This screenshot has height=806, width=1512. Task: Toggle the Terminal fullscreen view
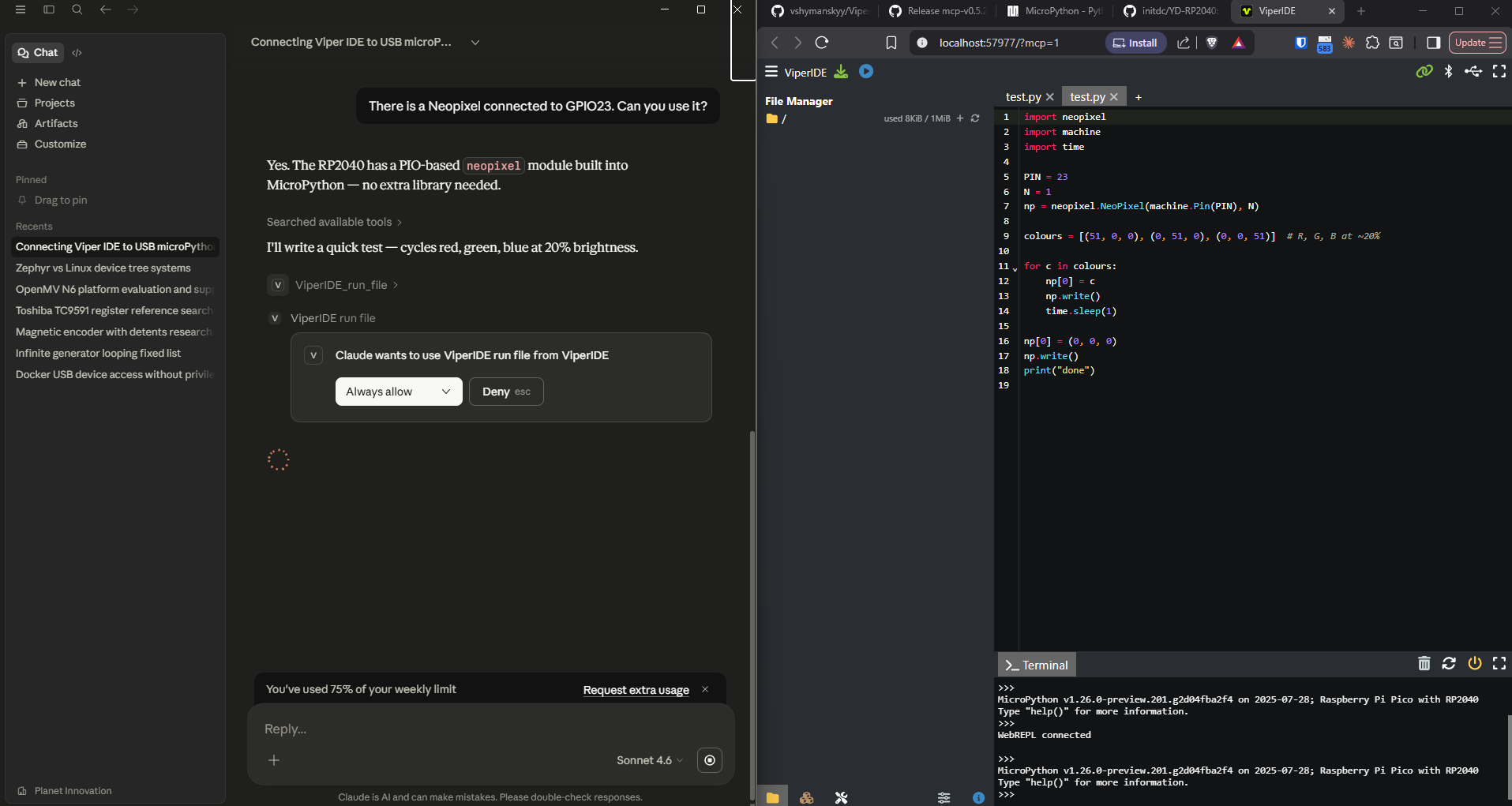(1499, 664)
